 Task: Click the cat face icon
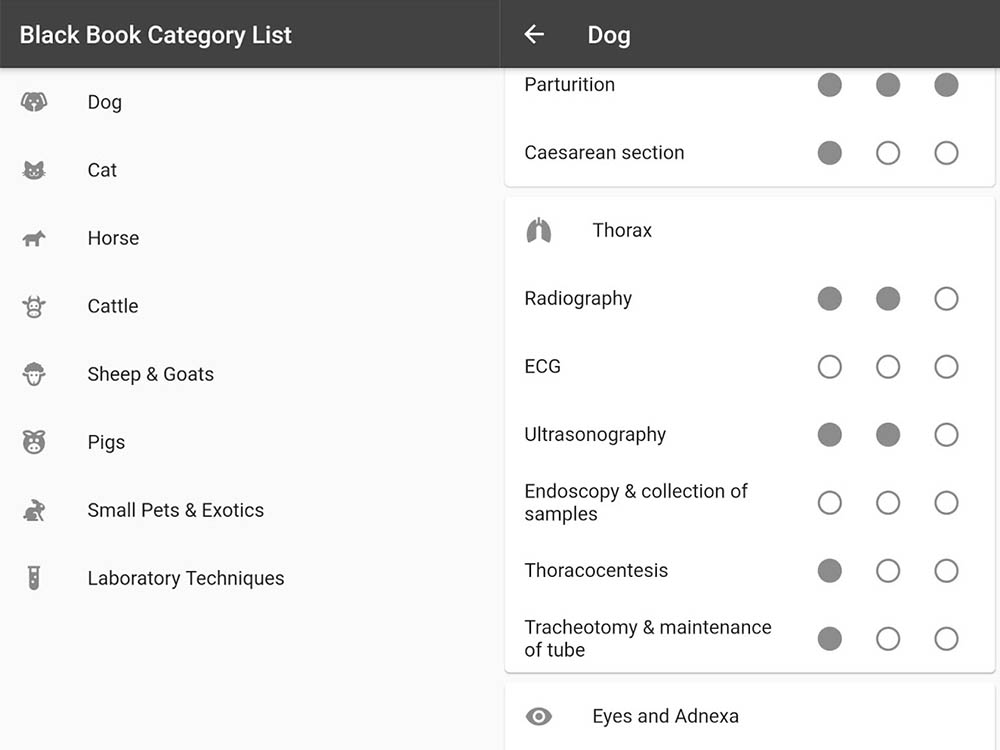tap(34, 170)
